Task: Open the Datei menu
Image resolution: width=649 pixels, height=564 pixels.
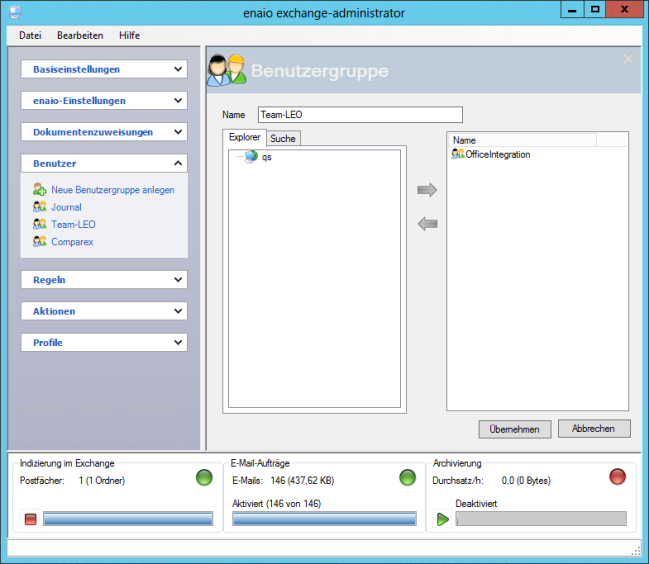Action: (30, 35)
